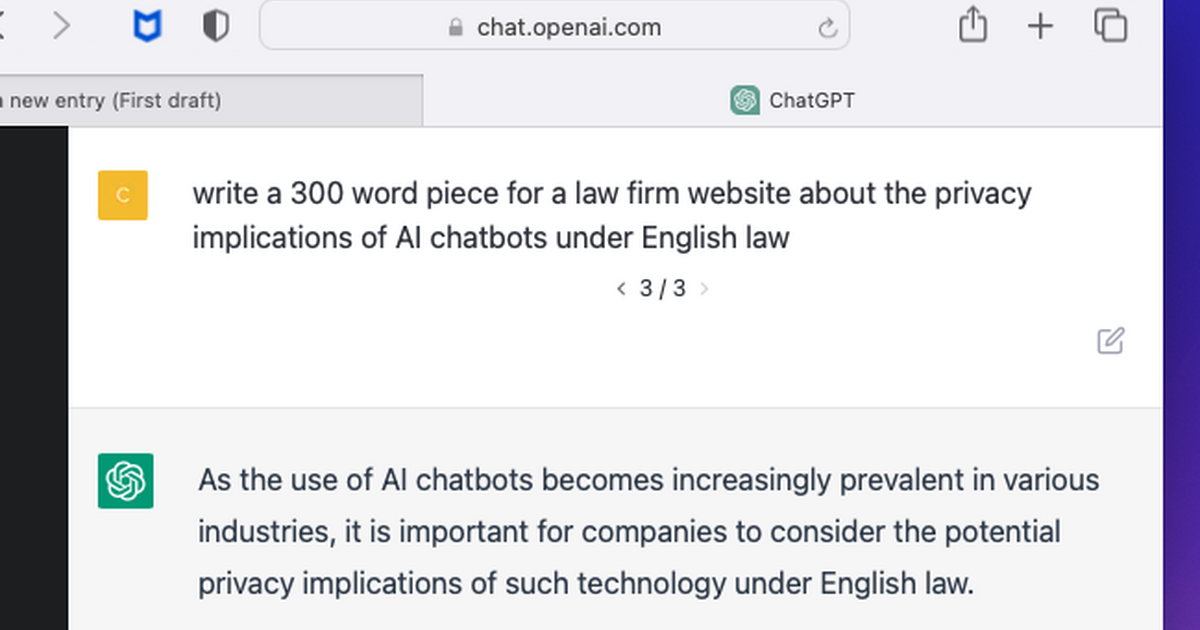Click the reload page icon
This screenshot has height=630, width=1200.
(x=828, y=27)
